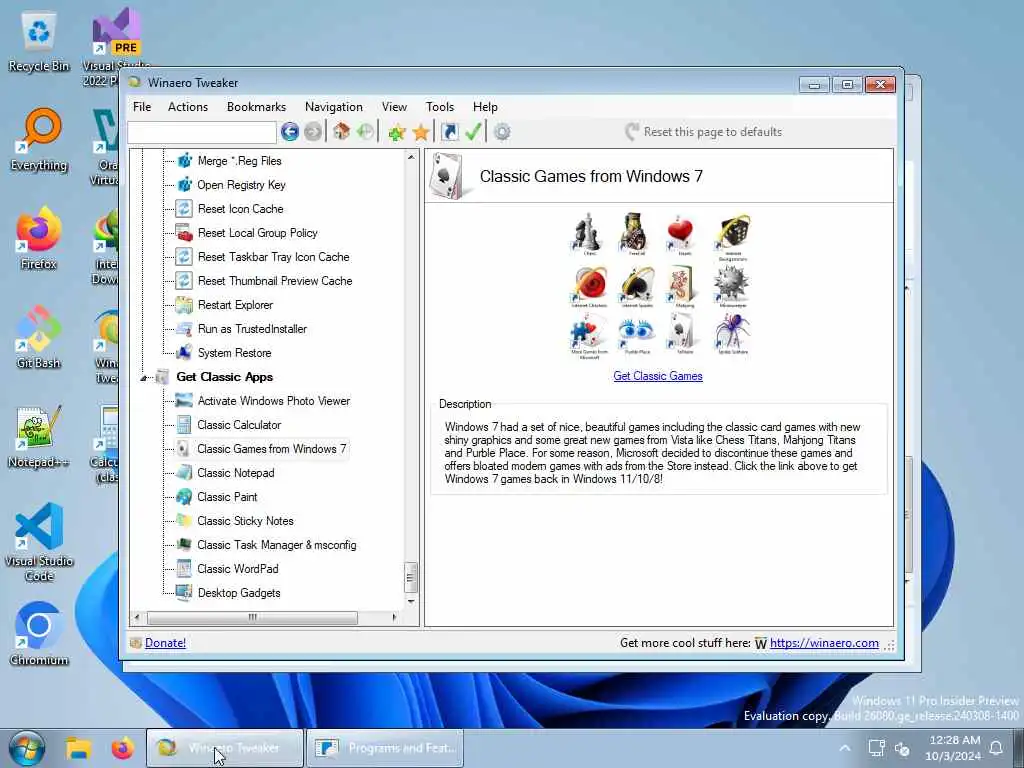Select Classic Notepad tree item
Image resolution: width=1024 pixels, height=768 pixels.
point(236,473)
